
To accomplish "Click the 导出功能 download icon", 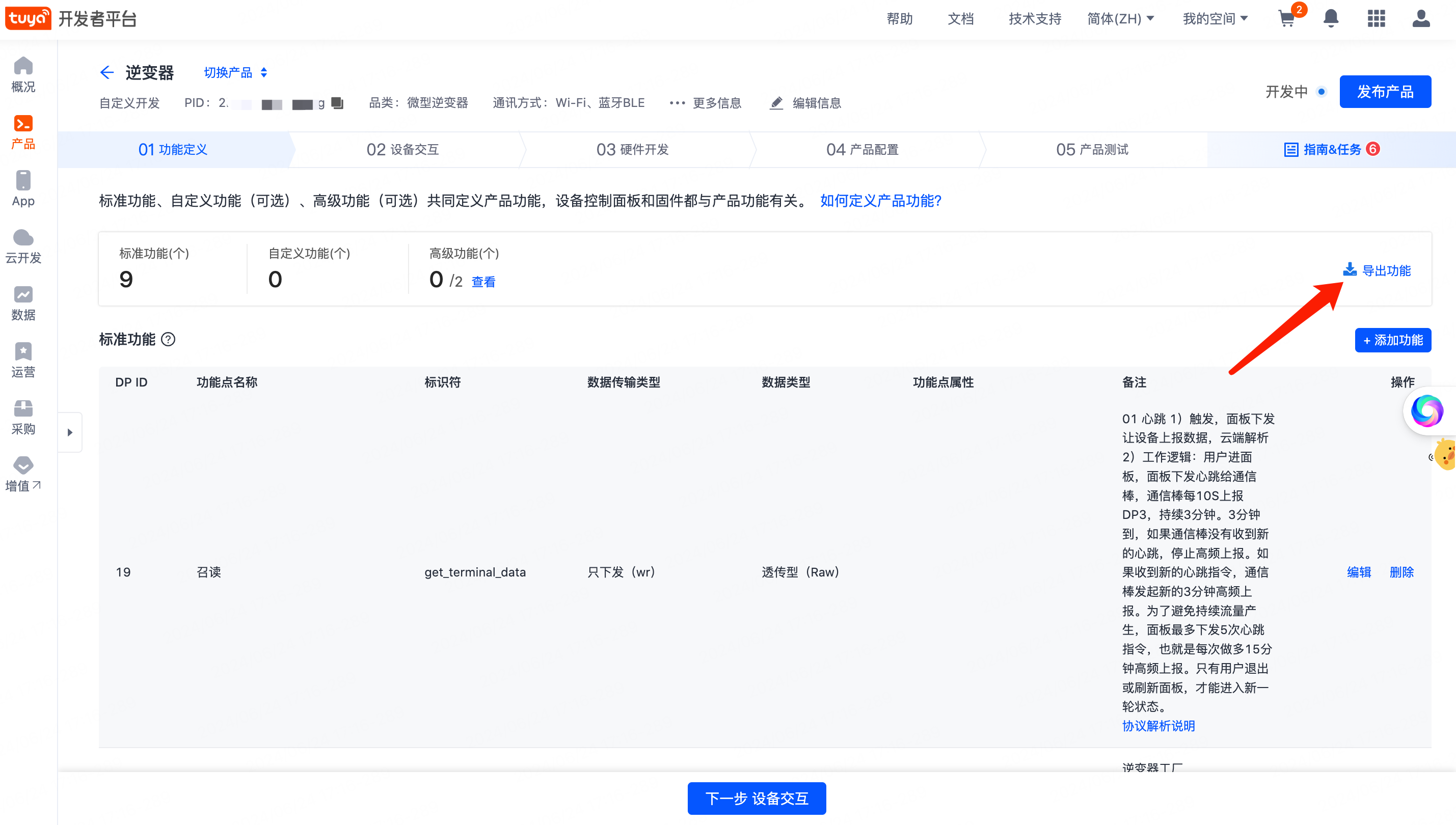I will (x=1350, y=270).
